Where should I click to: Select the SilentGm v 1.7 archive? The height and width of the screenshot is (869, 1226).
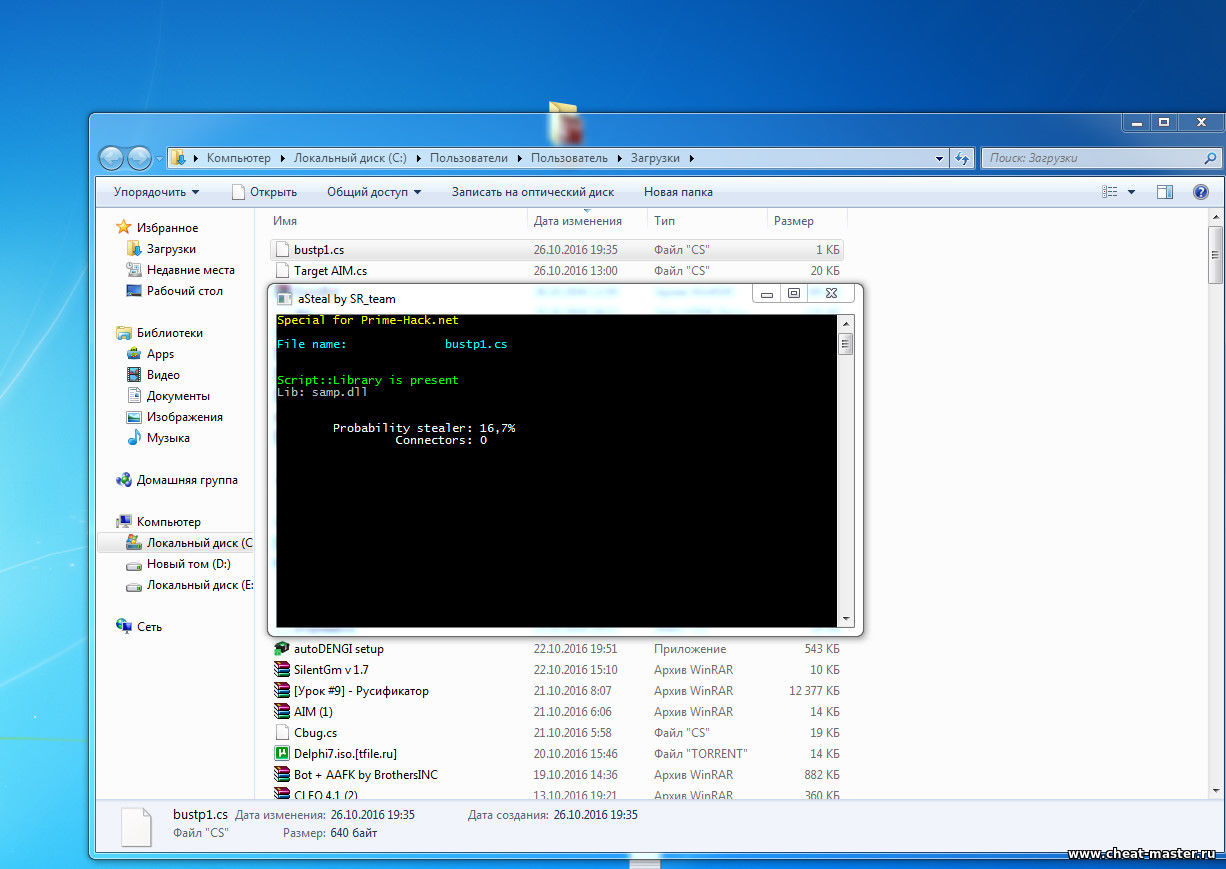tap(331, 670)
